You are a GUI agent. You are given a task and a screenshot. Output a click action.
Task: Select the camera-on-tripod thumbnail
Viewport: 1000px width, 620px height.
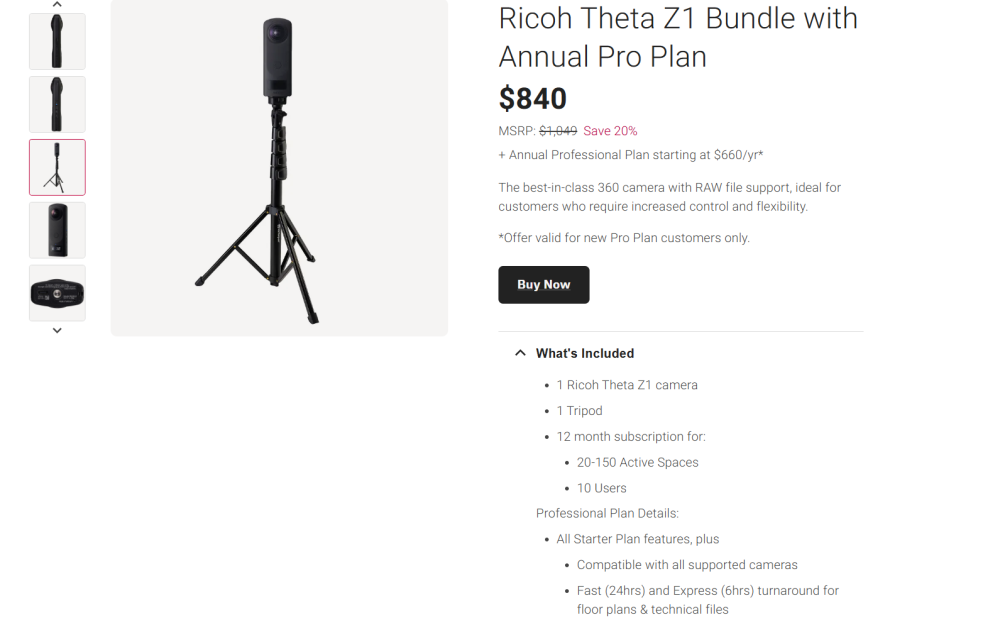pos(57,167)
